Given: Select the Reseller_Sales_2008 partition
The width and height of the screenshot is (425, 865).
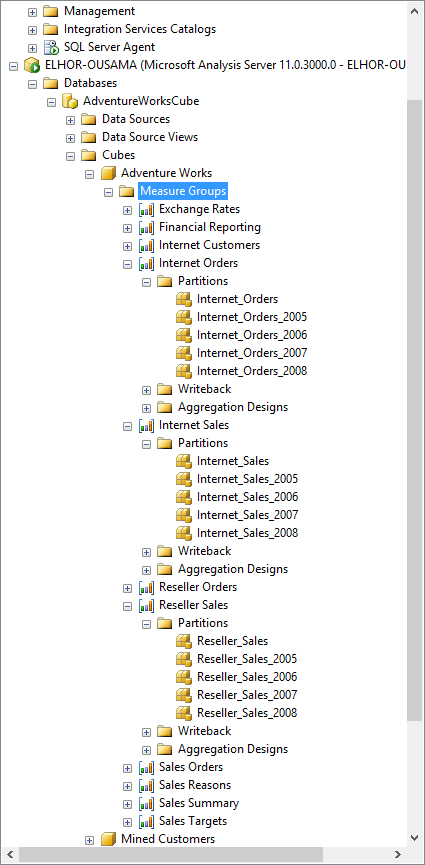Looking at the screenshot, I should (x=247, y=713).
